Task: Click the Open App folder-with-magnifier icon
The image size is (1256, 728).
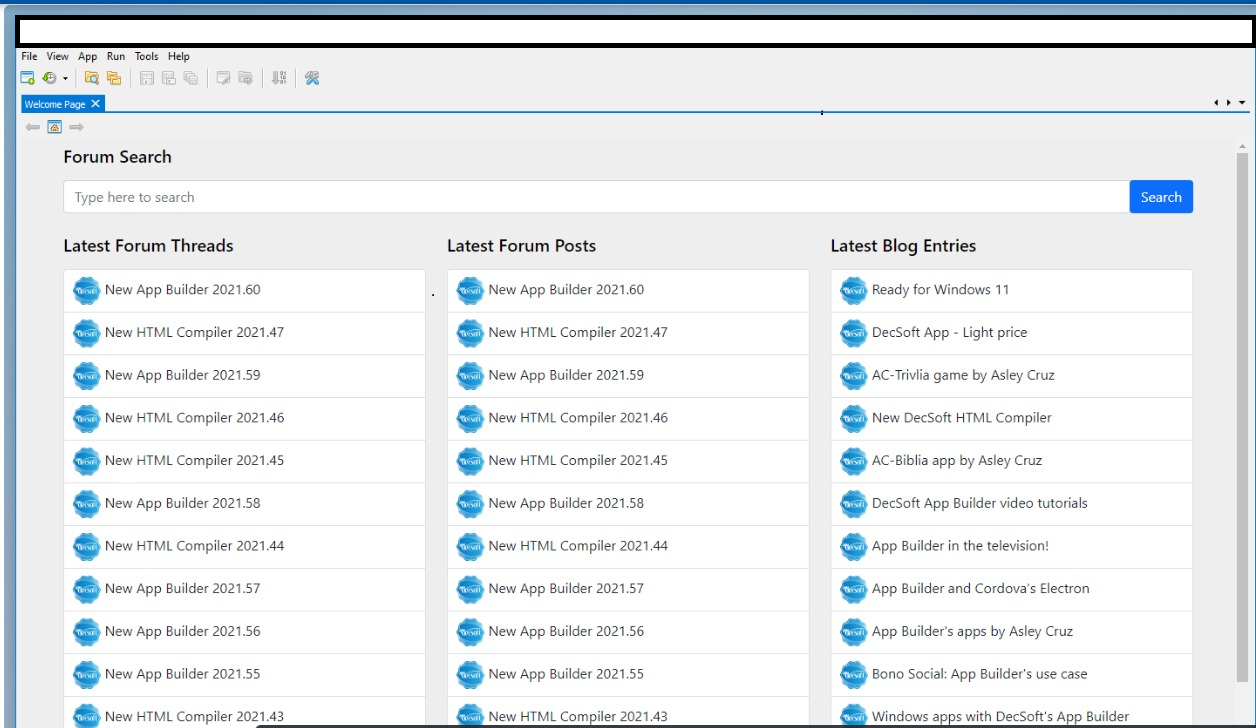Action: tap(92, 78)
